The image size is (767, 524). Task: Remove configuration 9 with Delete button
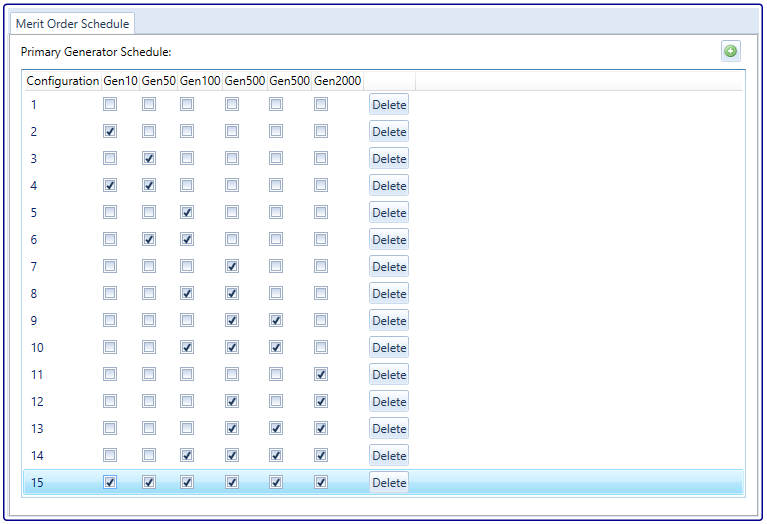[389, 321]
